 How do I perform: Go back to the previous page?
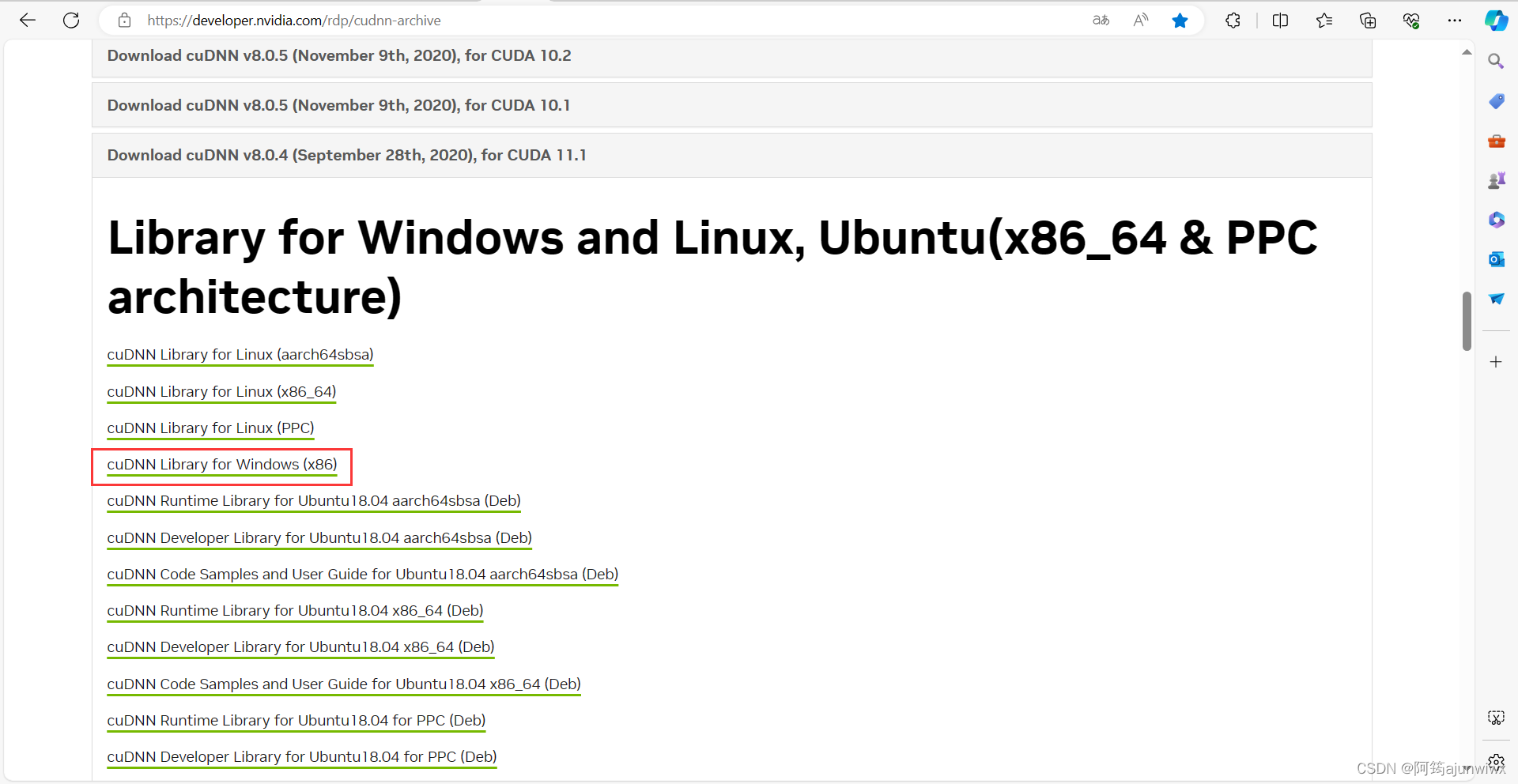pyautogui.click(x=28, y=21)
